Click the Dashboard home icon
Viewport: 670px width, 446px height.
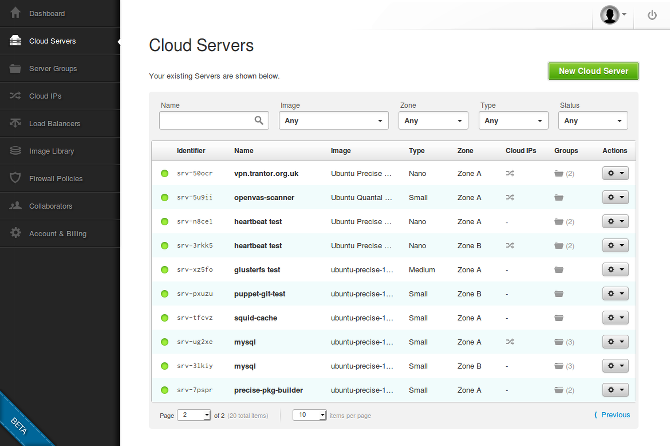coord(15,13)
